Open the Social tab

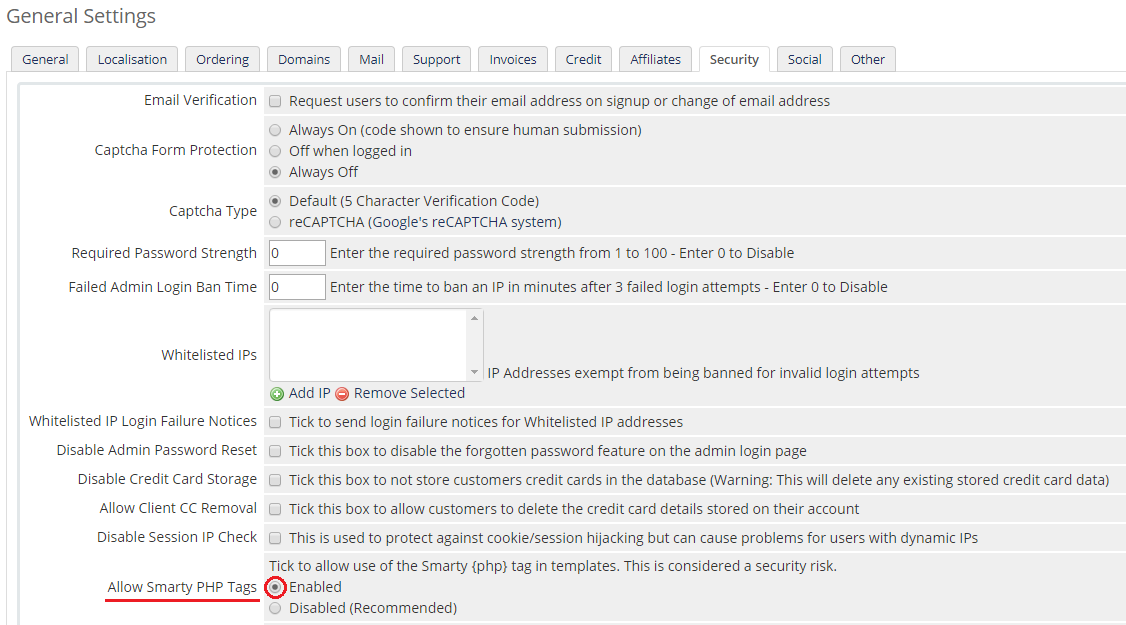[804, 60]
